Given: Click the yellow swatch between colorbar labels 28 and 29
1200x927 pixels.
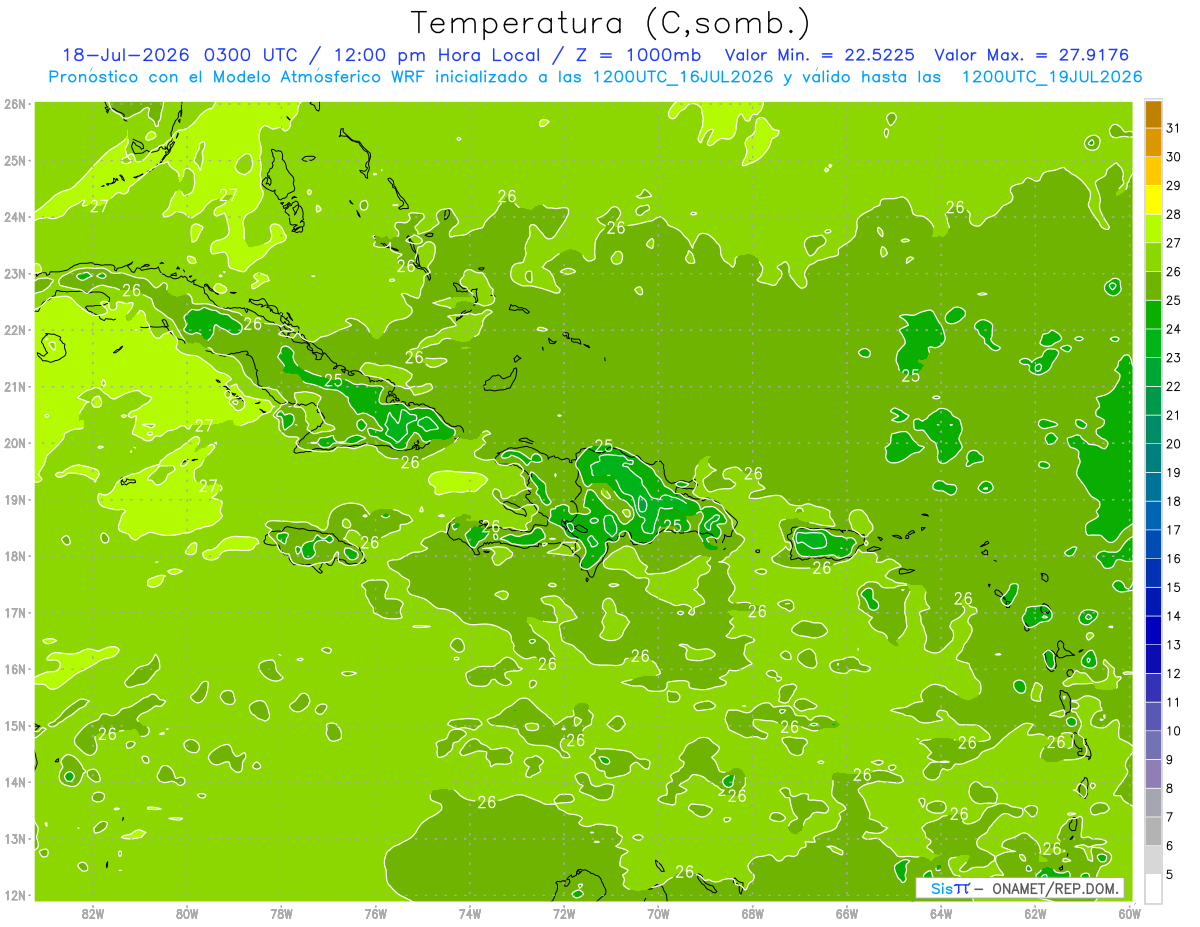Looking at the screenshot, I should click(1153, 201).
